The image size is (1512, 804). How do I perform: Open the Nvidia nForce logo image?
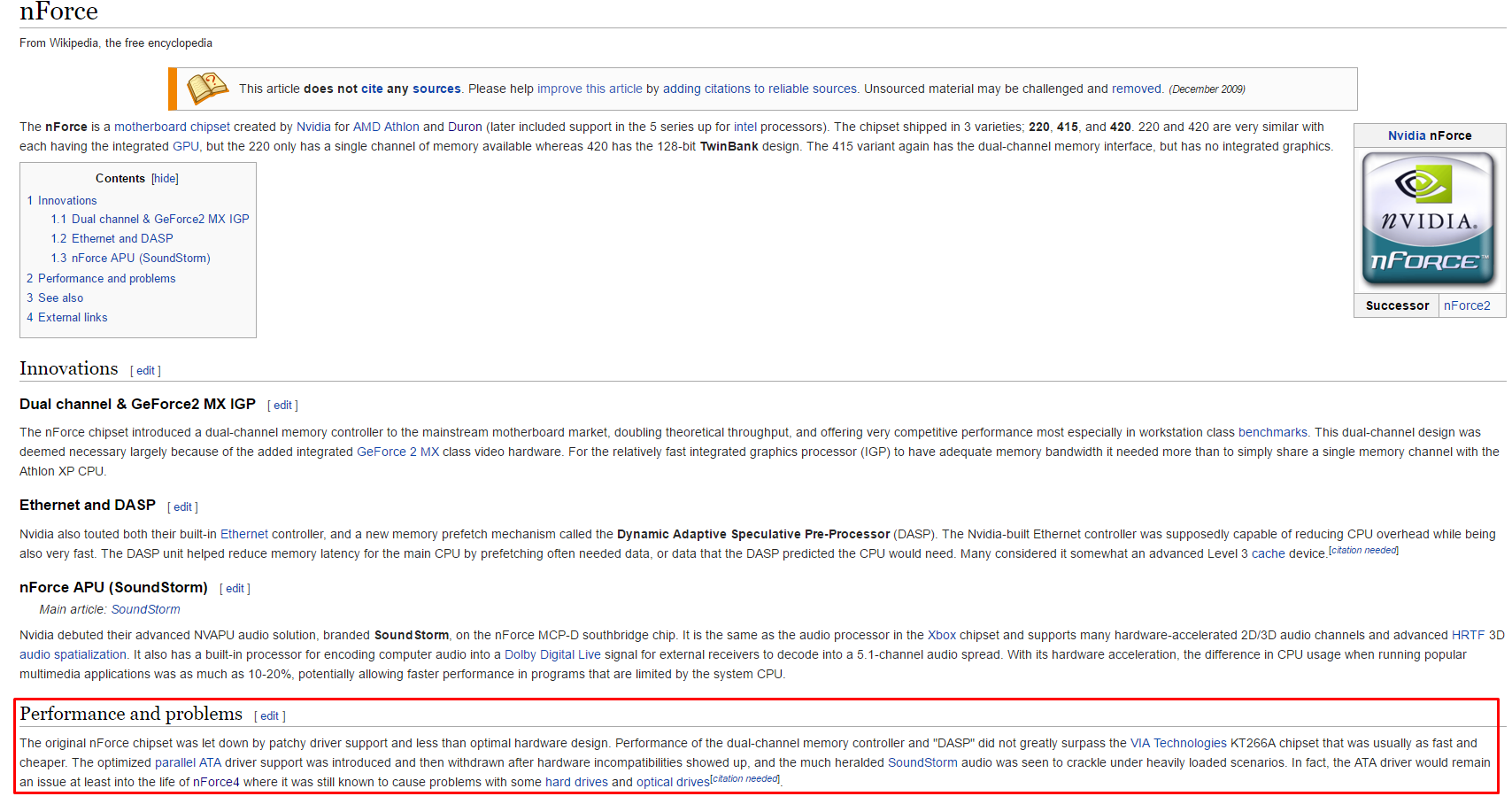1429,220
